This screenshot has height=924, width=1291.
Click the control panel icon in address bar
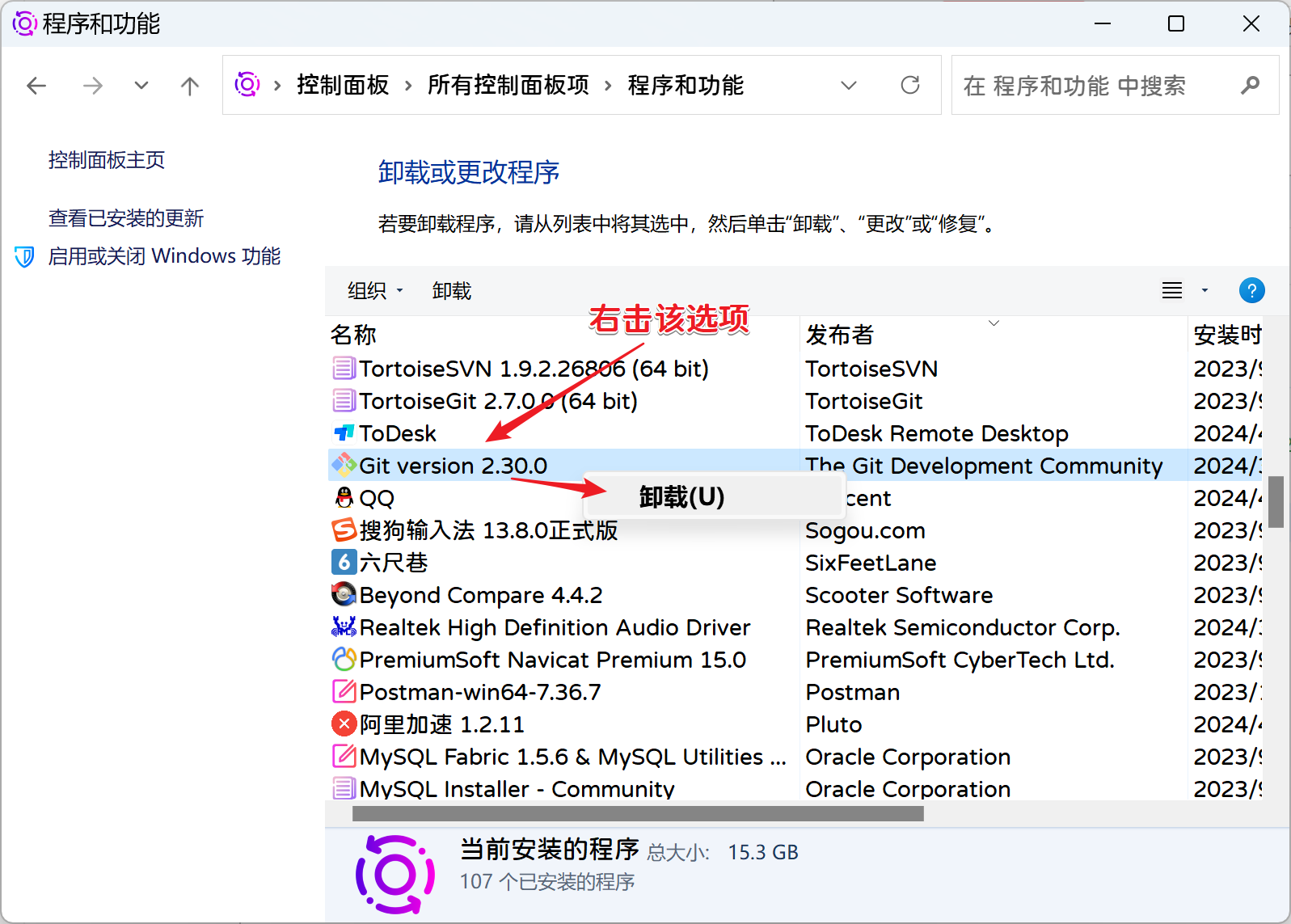247,84
